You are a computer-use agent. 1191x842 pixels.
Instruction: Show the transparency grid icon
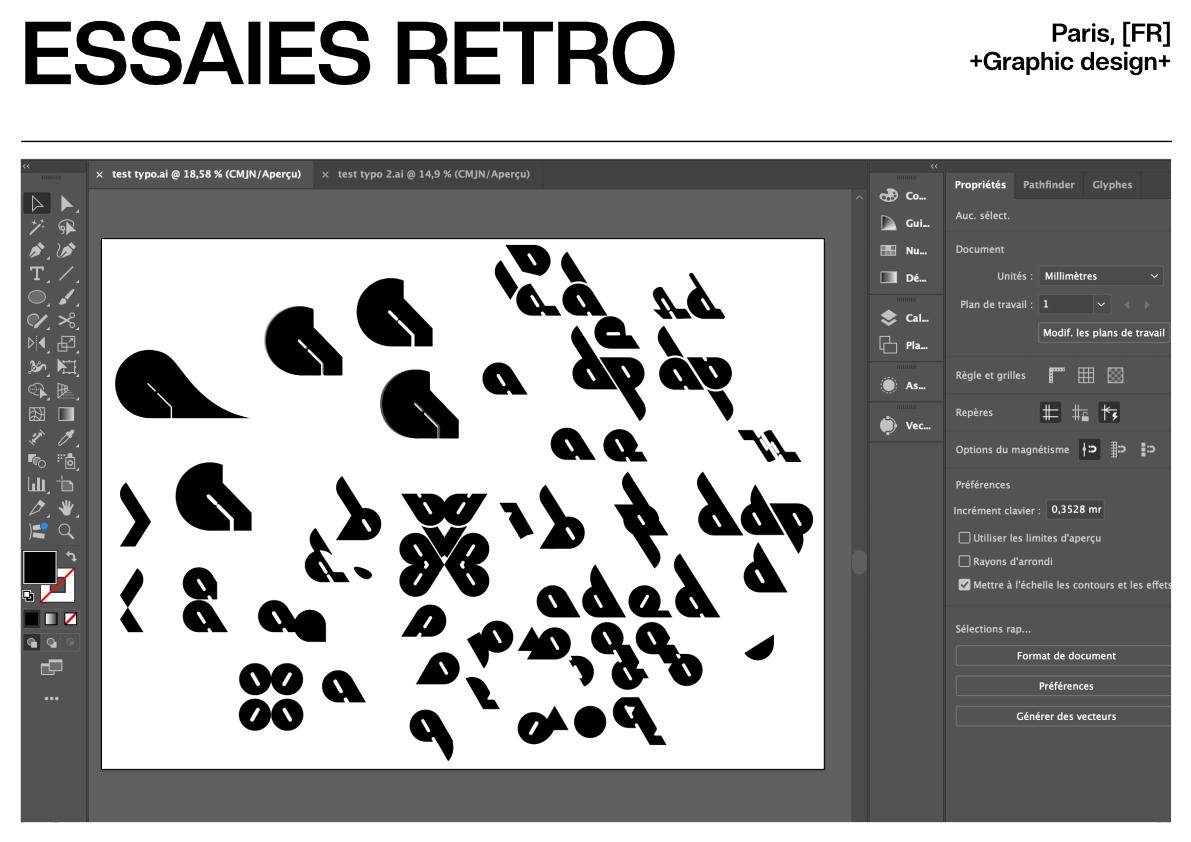(x=1115, y=376)
